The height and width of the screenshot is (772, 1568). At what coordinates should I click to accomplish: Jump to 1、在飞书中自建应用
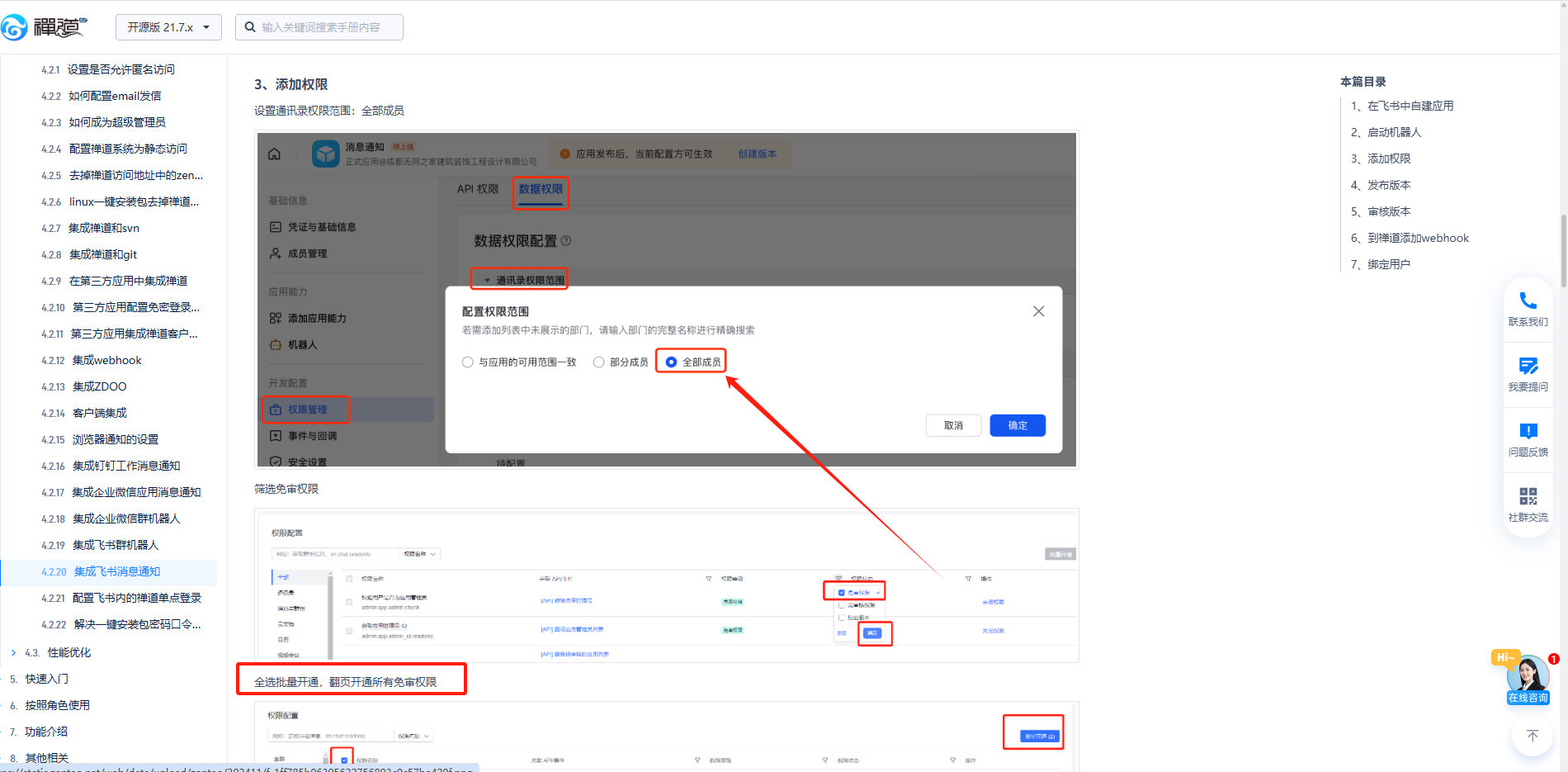(x=1402, y=106)
